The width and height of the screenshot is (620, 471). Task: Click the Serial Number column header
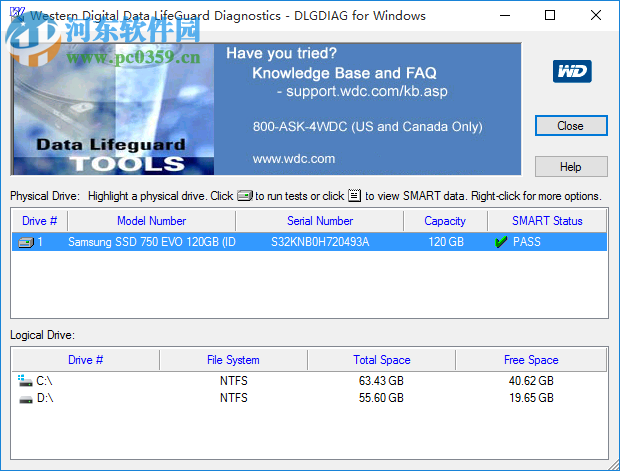click(319, 221)
